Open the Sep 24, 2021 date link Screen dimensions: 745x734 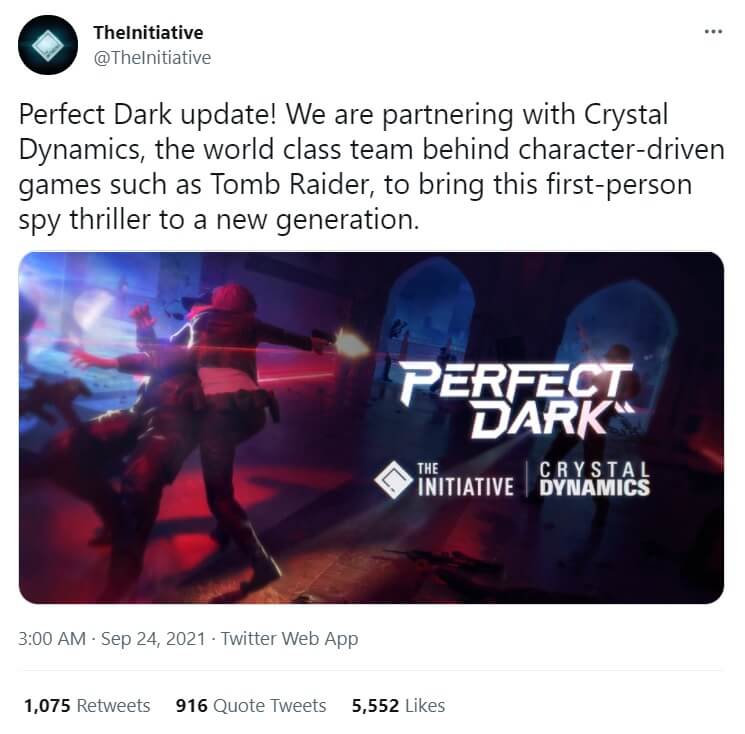coord(153,639)
